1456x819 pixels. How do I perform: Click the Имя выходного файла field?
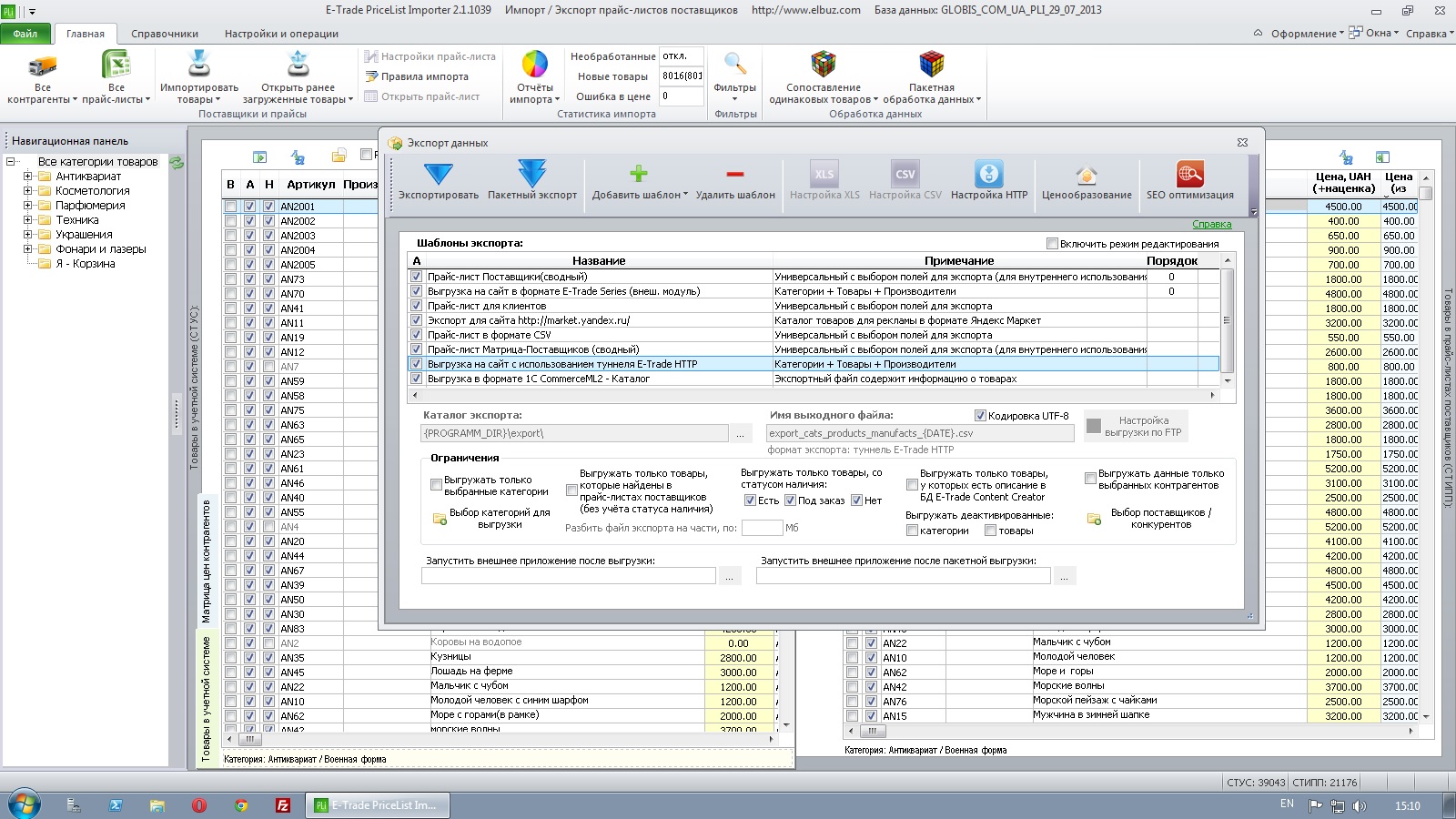[x=920, y=434]
